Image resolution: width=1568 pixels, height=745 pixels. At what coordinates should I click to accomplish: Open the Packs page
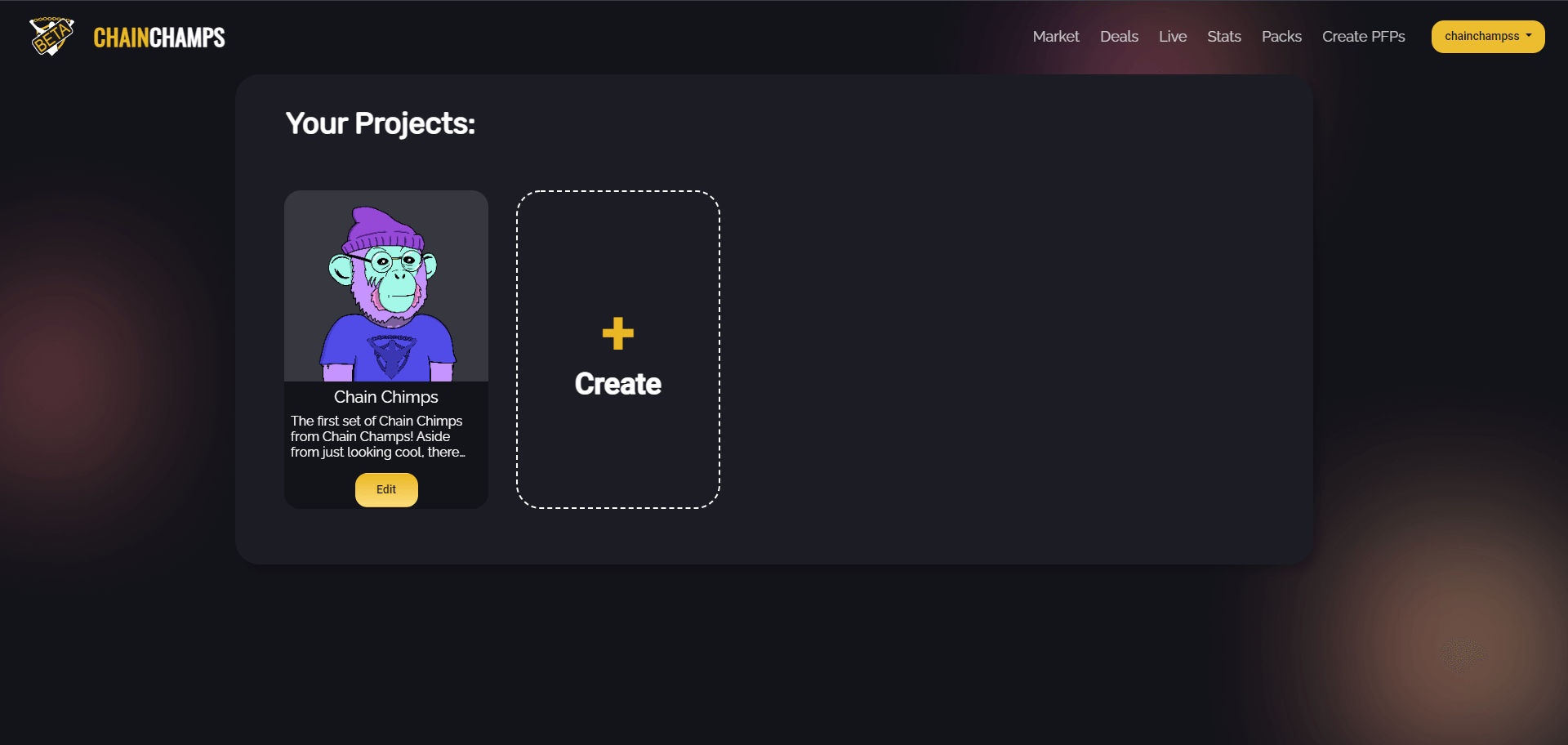tap(1281, 37)
